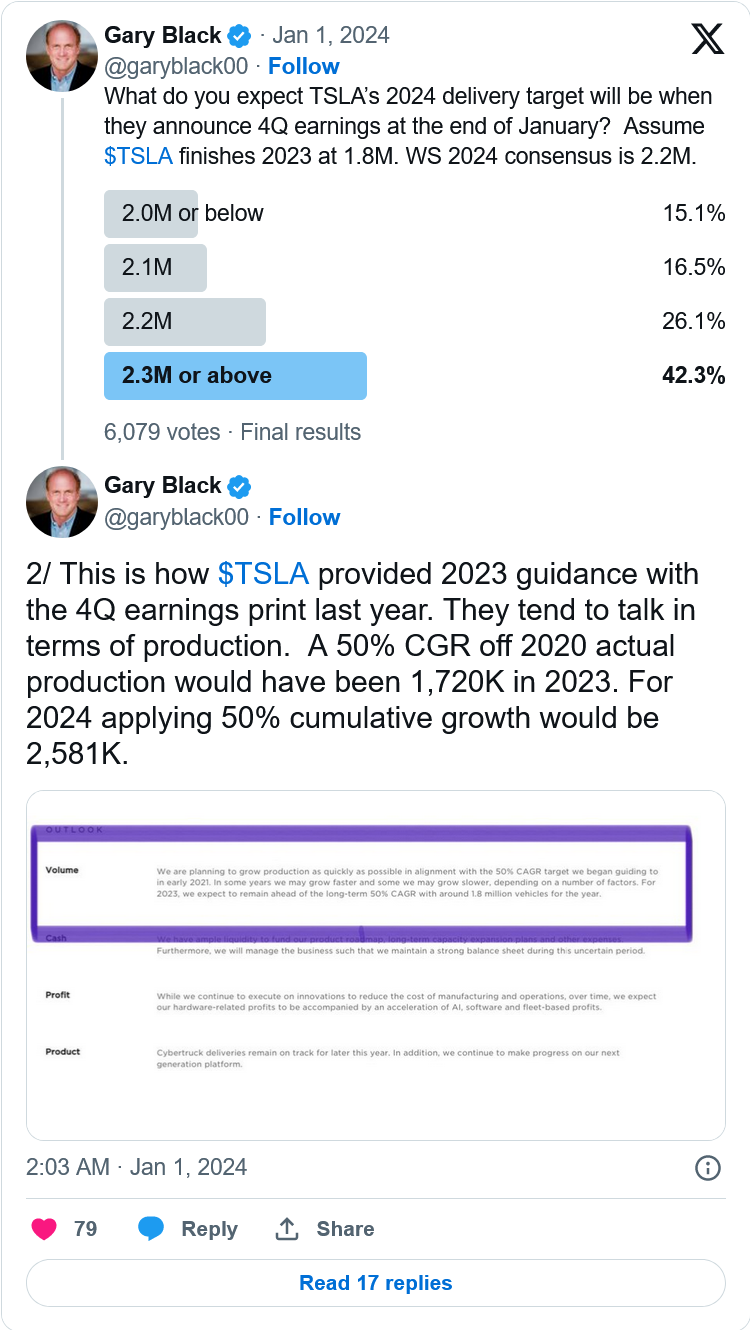Click the share upload icon
Viewport: 750px width, 1330px height.
[x=287, y=1228]
